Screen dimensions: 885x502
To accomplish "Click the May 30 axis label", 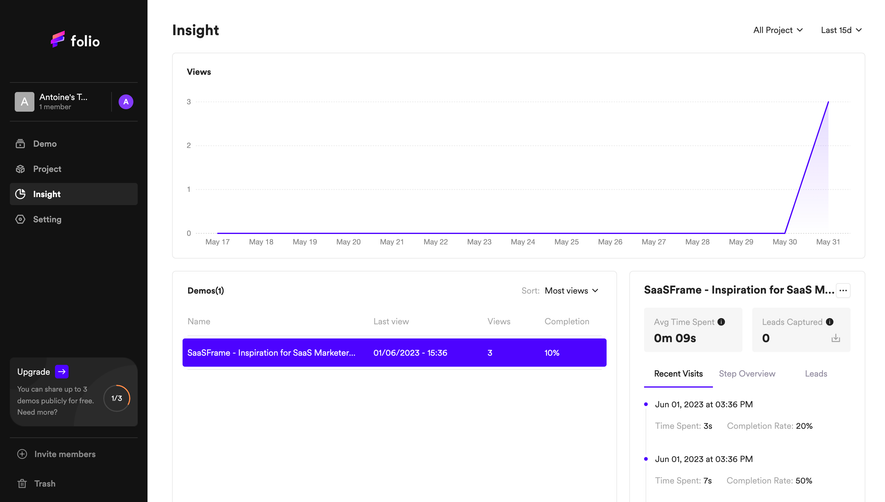I will [x=785, y=242].
